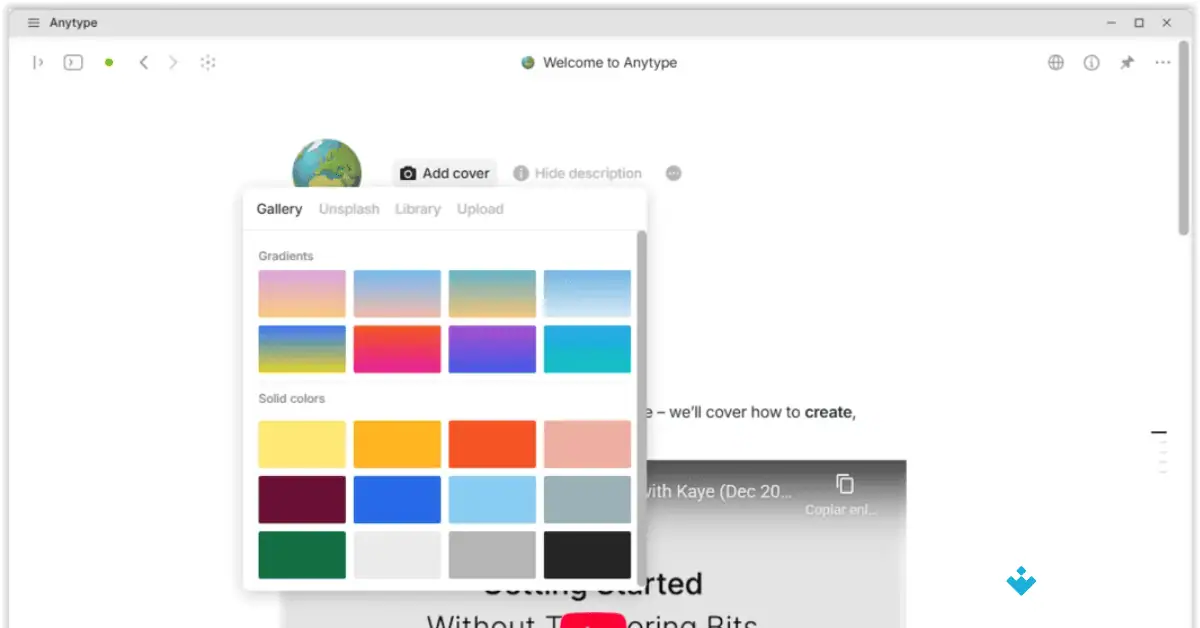Click the globe publish icon
Screen dimensions: 1200x628
(1056, 62)
